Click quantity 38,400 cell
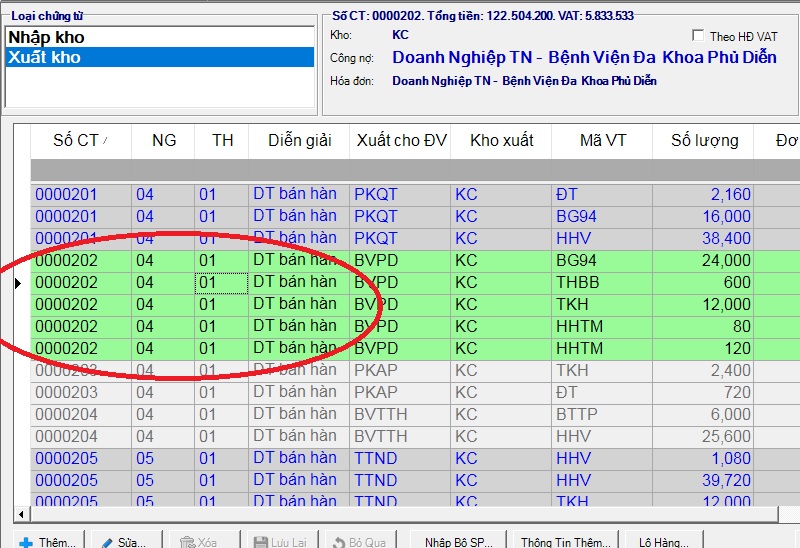 point(704,239)
